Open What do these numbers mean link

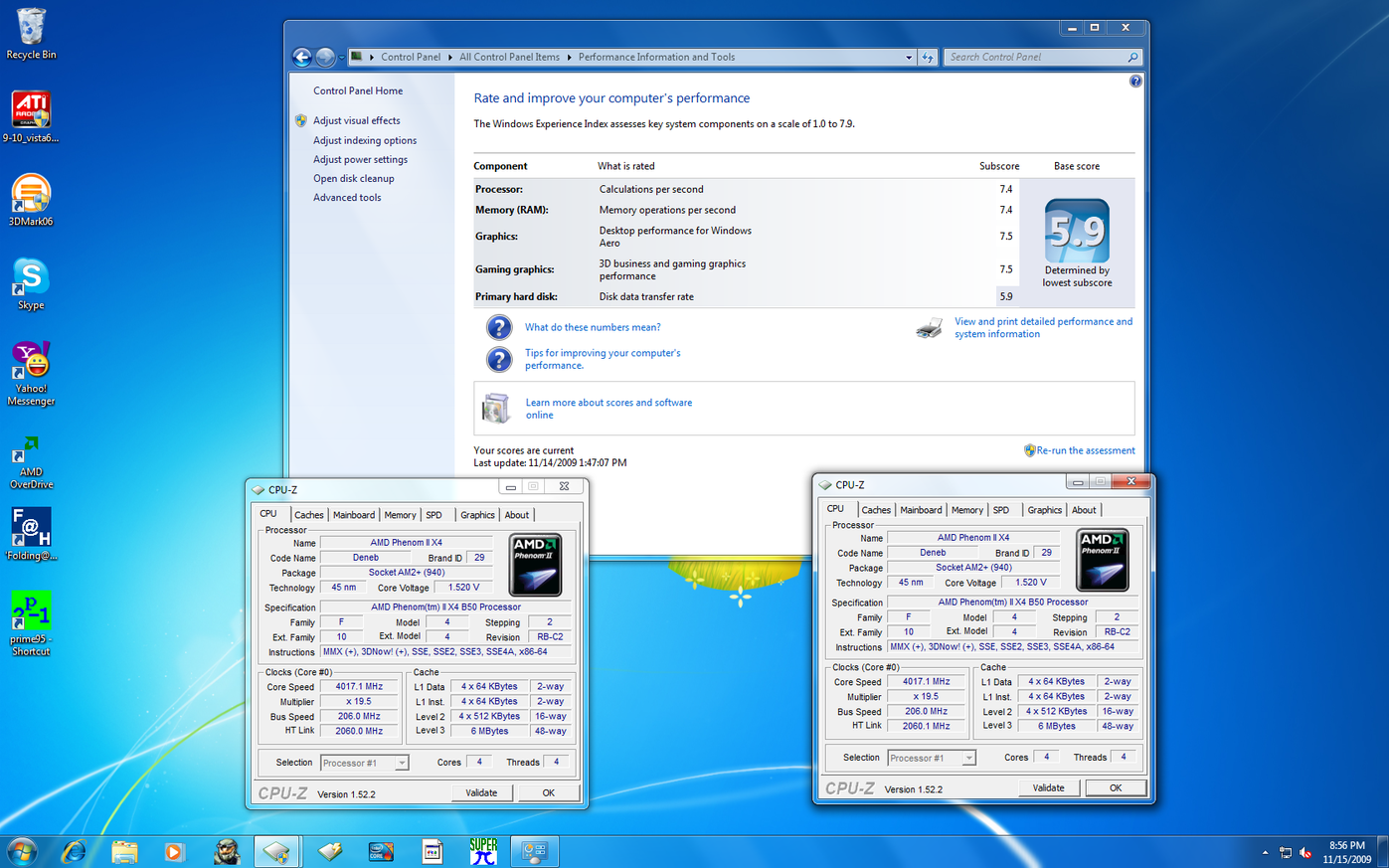593,327
